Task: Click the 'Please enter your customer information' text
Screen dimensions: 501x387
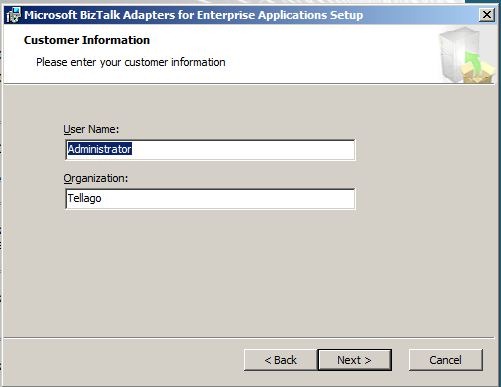Action: (131, 62)
